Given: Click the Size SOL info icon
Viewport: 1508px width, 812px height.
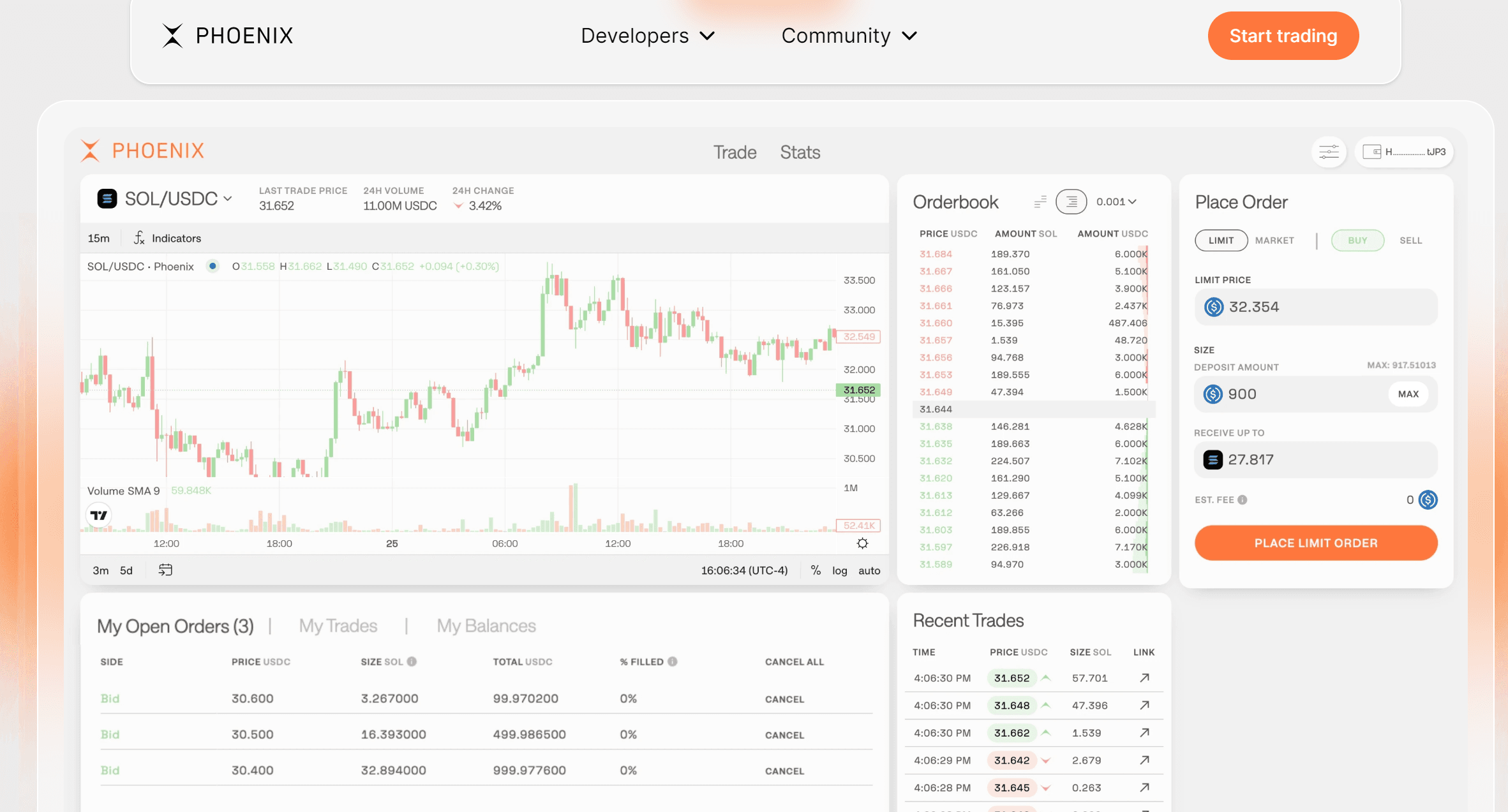Looking at the screenshot, I should [x=412, y=661].
